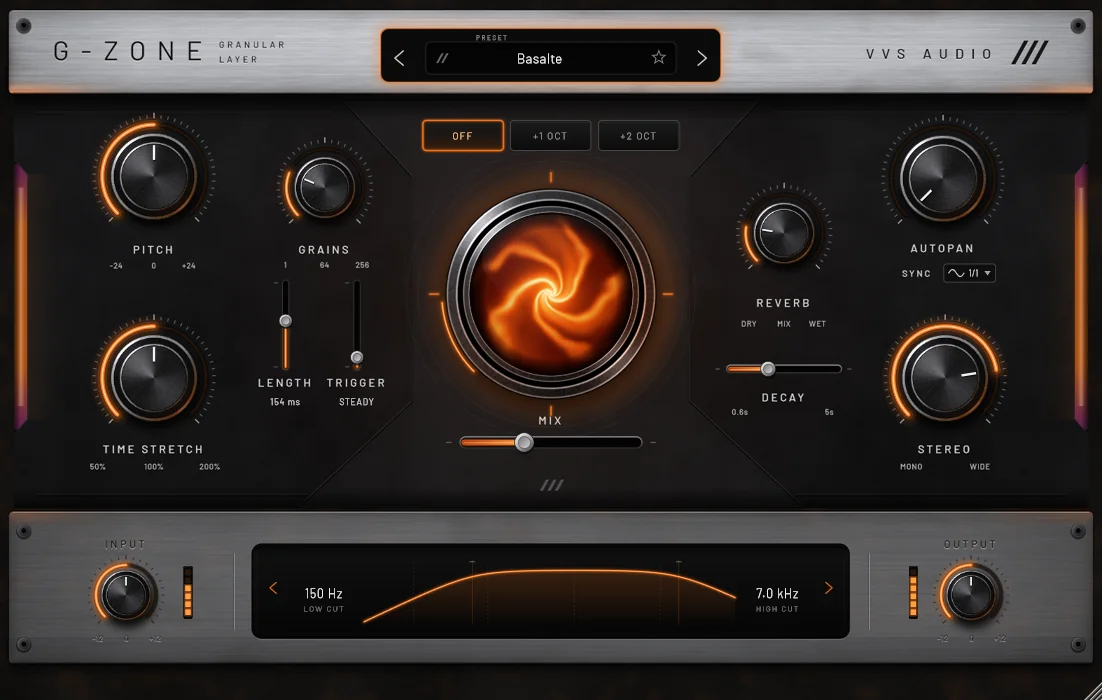Click the double-slash icon beside the preset name
This screenshot has width=1102, height=700.
(x=442, y=58)
